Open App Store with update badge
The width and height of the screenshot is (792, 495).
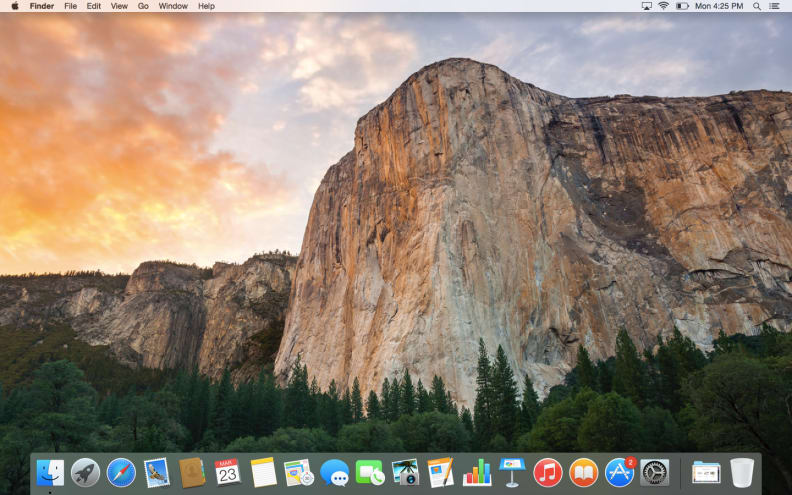620,473
